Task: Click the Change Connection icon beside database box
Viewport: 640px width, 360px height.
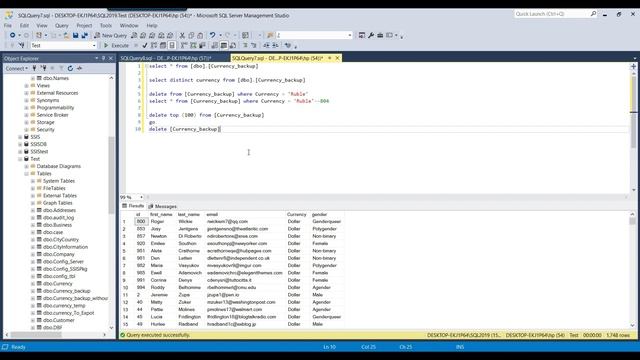Action: 21,45
